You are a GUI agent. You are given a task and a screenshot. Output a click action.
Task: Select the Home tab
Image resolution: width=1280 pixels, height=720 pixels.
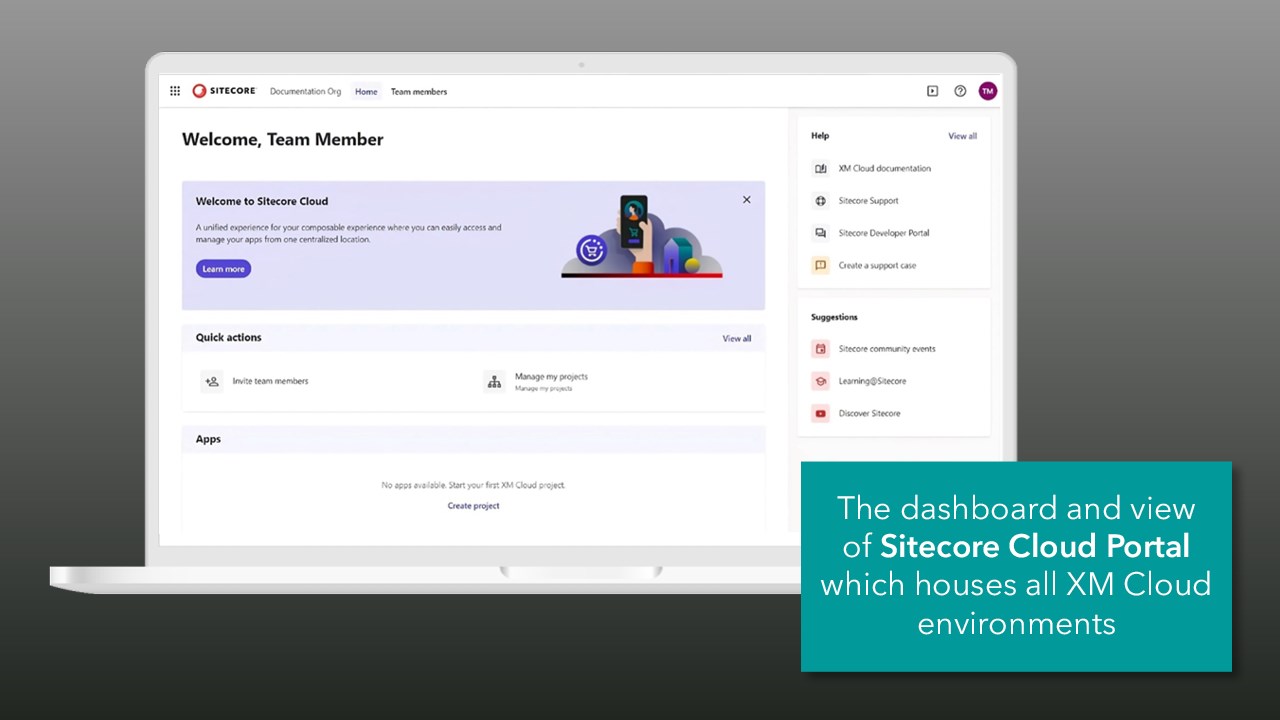[x=366, y=91]
